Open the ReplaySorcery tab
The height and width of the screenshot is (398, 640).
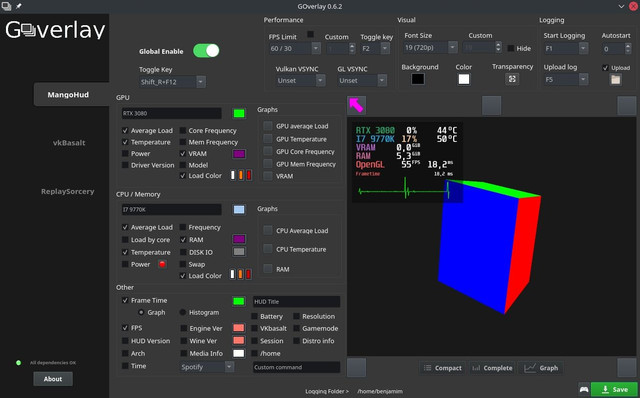[x=68, y=191]
